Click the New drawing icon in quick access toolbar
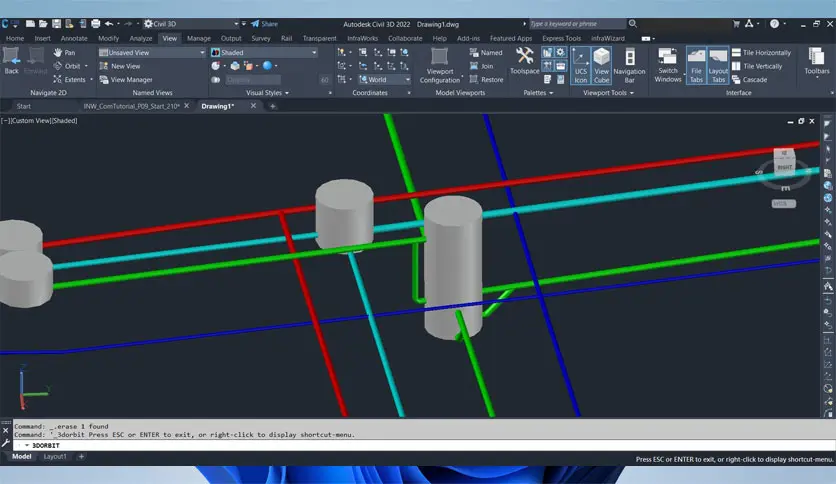Image resolution: width=836 pixels, height=484 pixels. click(30, 23)
